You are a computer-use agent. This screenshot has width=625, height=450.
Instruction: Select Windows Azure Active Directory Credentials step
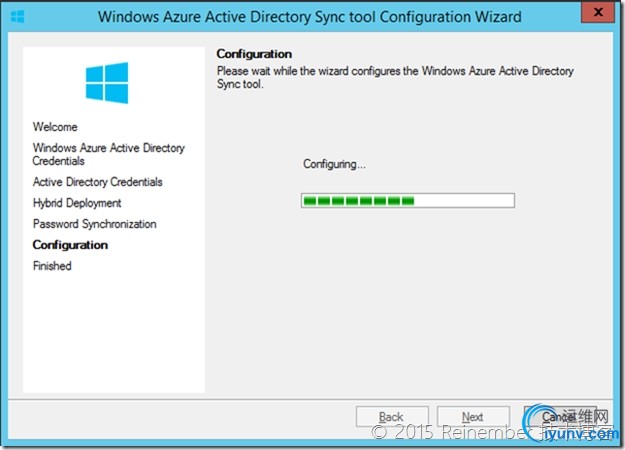108,154
